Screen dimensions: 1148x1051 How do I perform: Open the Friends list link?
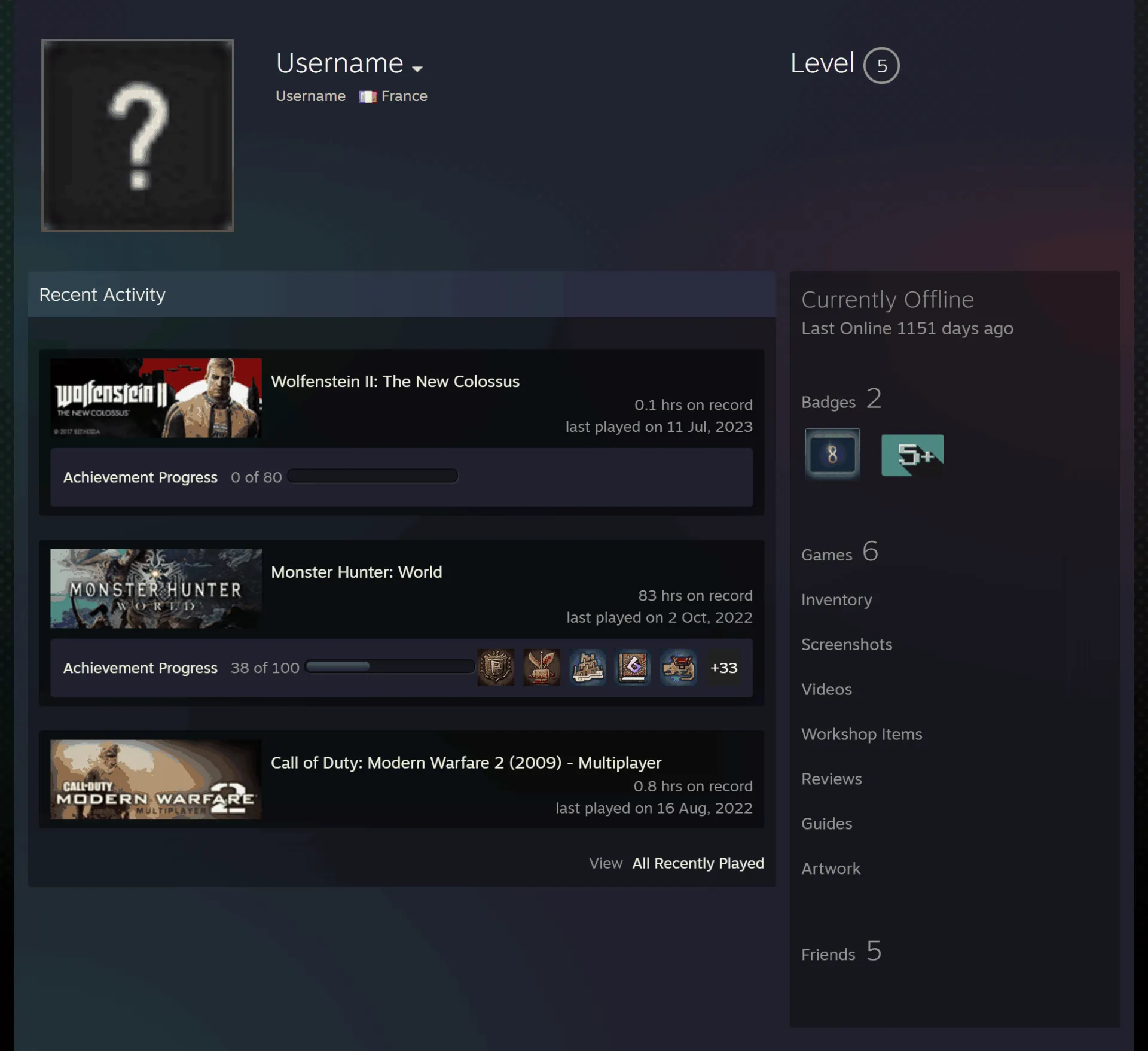coord(841,952)
